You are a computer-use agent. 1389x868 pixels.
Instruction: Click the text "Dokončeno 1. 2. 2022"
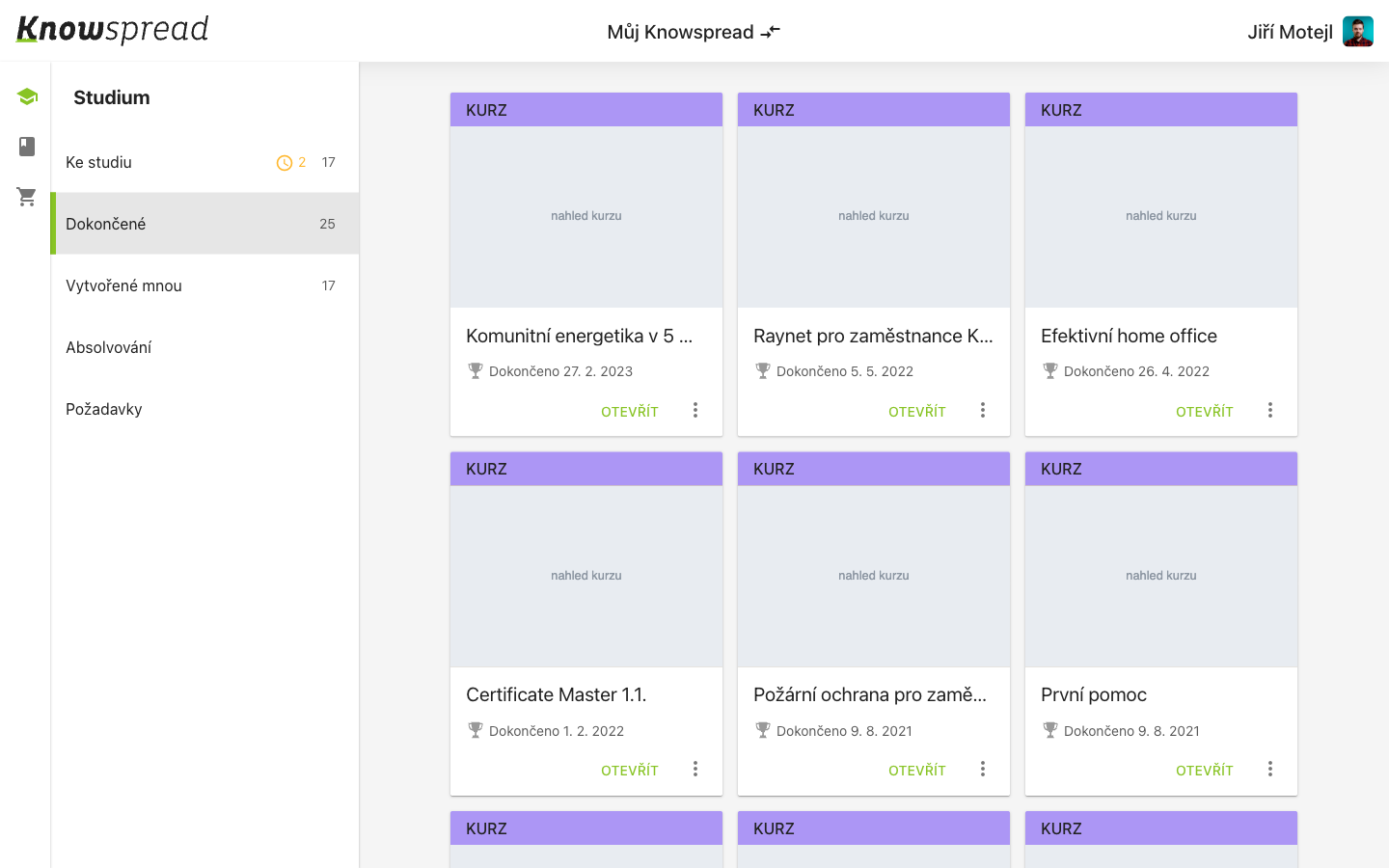click(557, 731)
